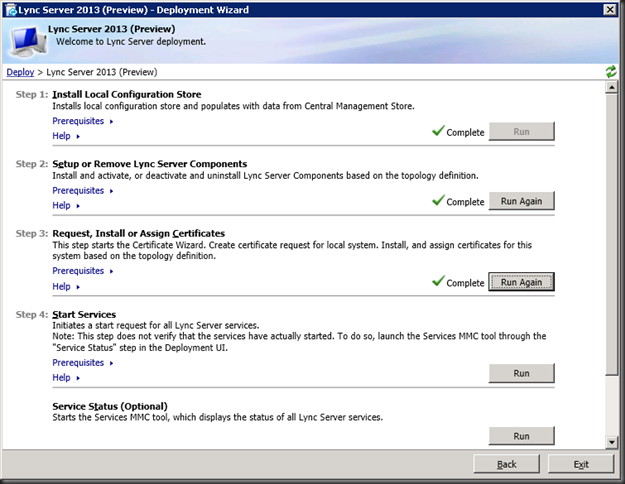Screen dimensions: 625x484
Task: Click Run Again for the Certificates step
Action: coord(521,282)
